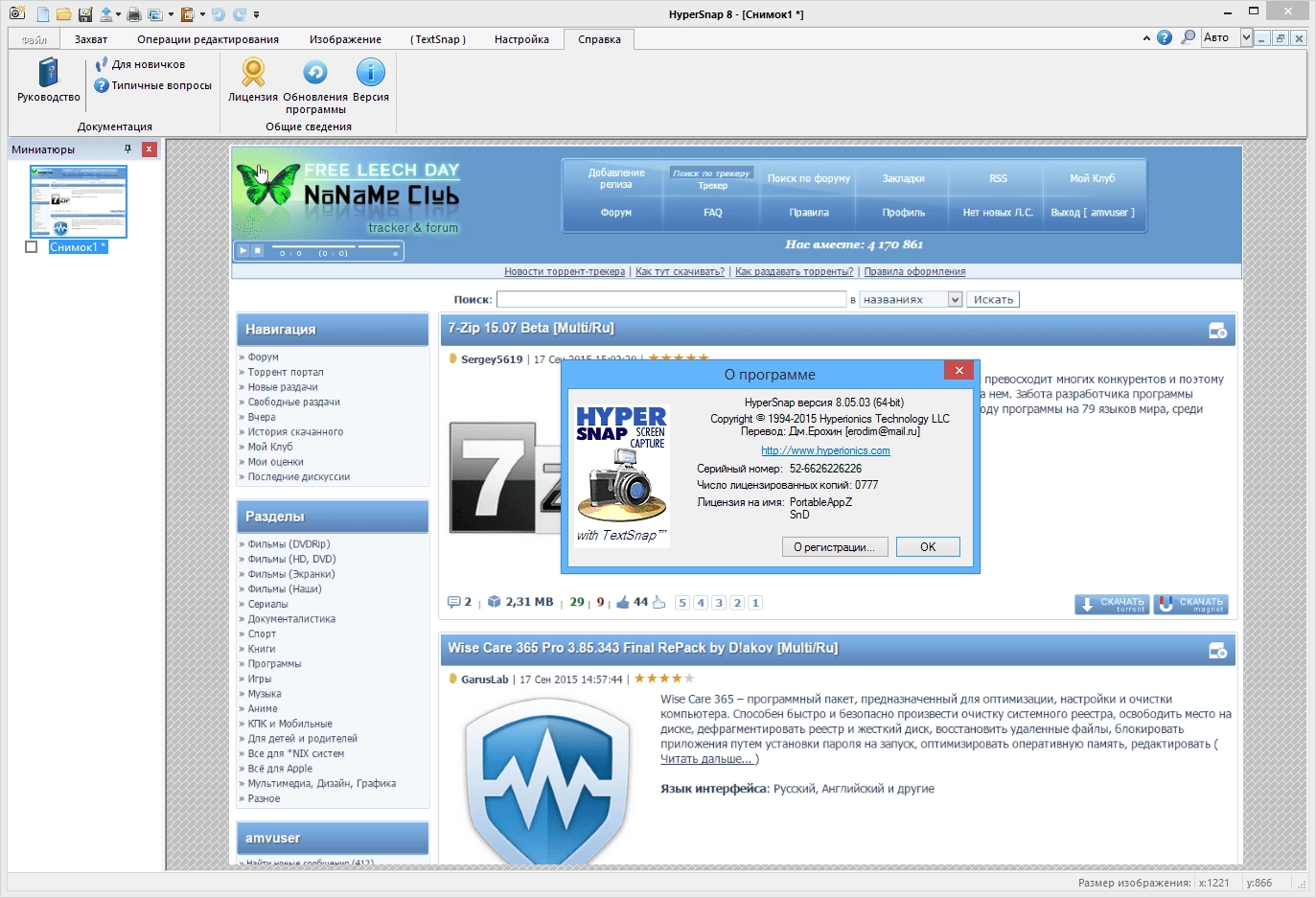The width and height of the screenshot is (1316, 898).
Task: Expand the capture window dropdown arrow
Action: click(x=171, y=14)
